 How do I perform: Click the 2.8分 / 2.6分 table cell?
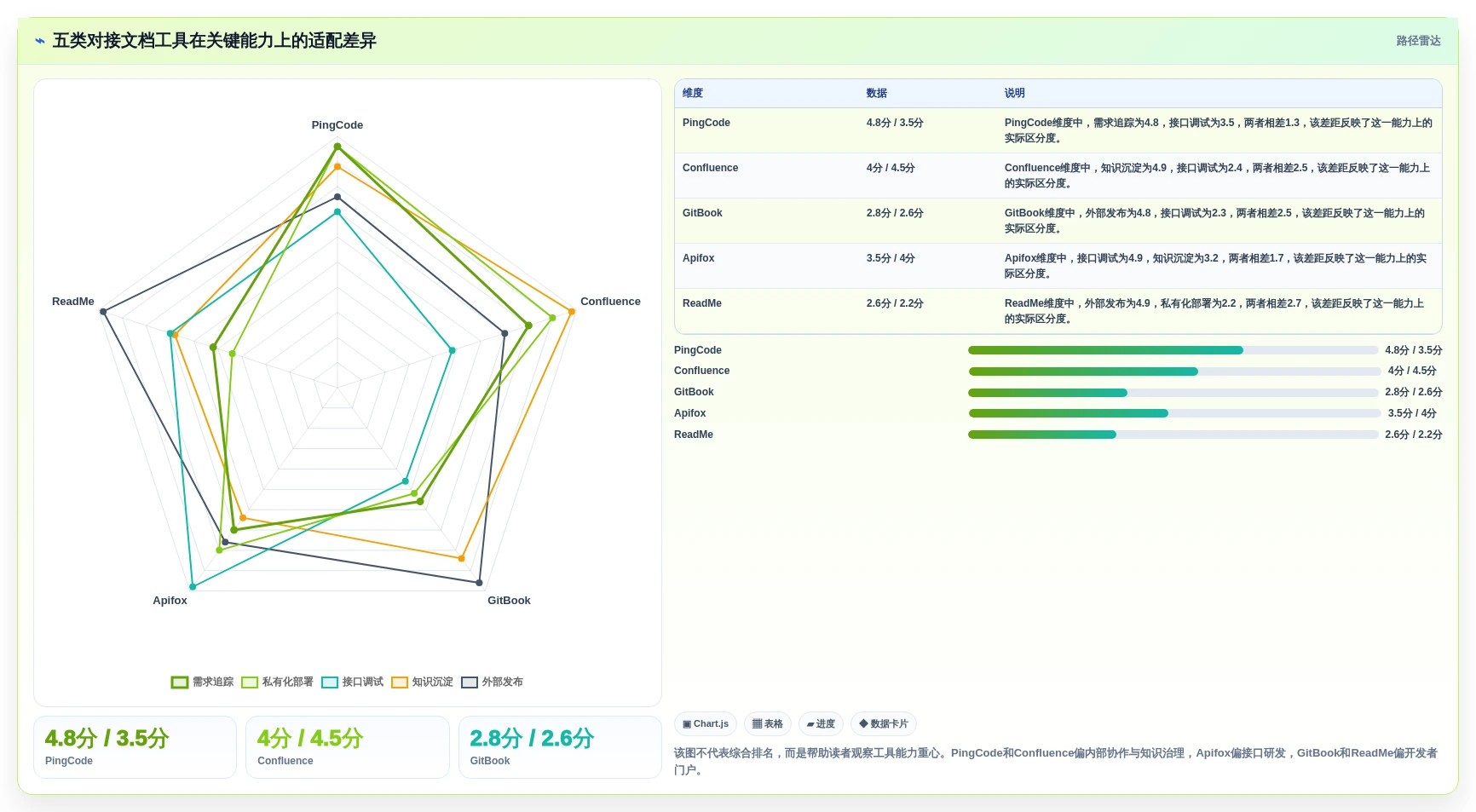[x=895, y=213]
